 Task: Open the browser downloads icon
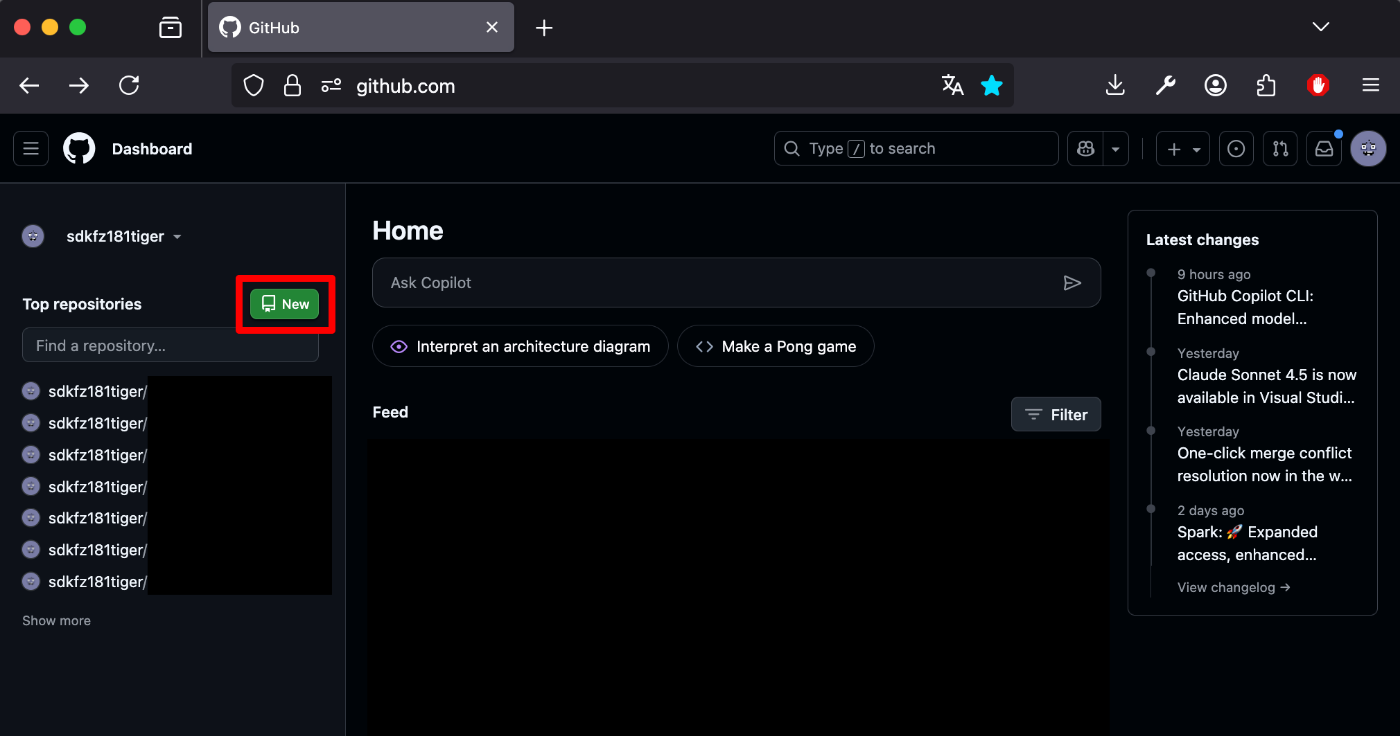pyautogui.click(x=1115, y=86)
